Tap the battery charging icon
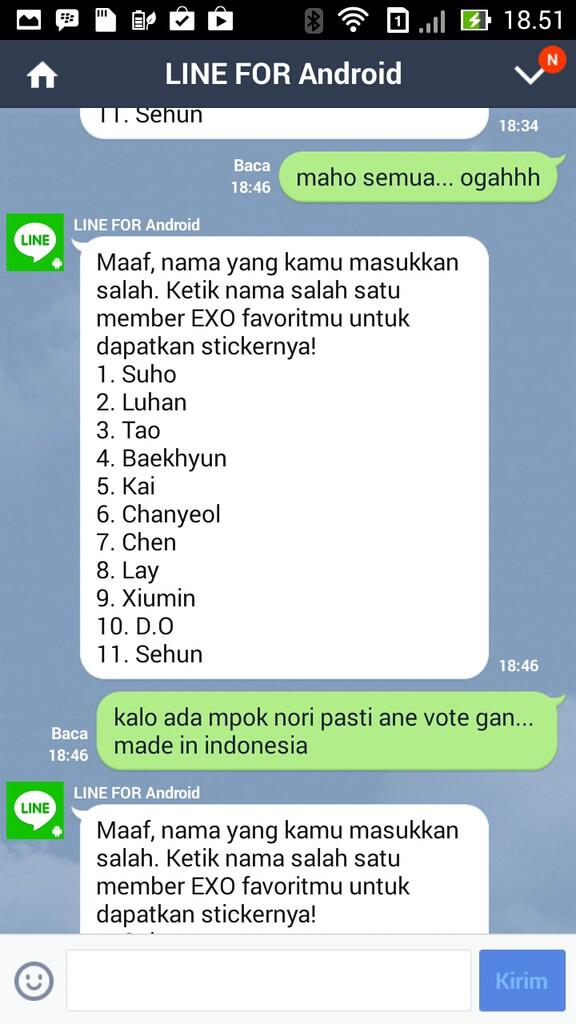Image resolution: width=576 pixels, height=1024 pixels. coord(475,20)
